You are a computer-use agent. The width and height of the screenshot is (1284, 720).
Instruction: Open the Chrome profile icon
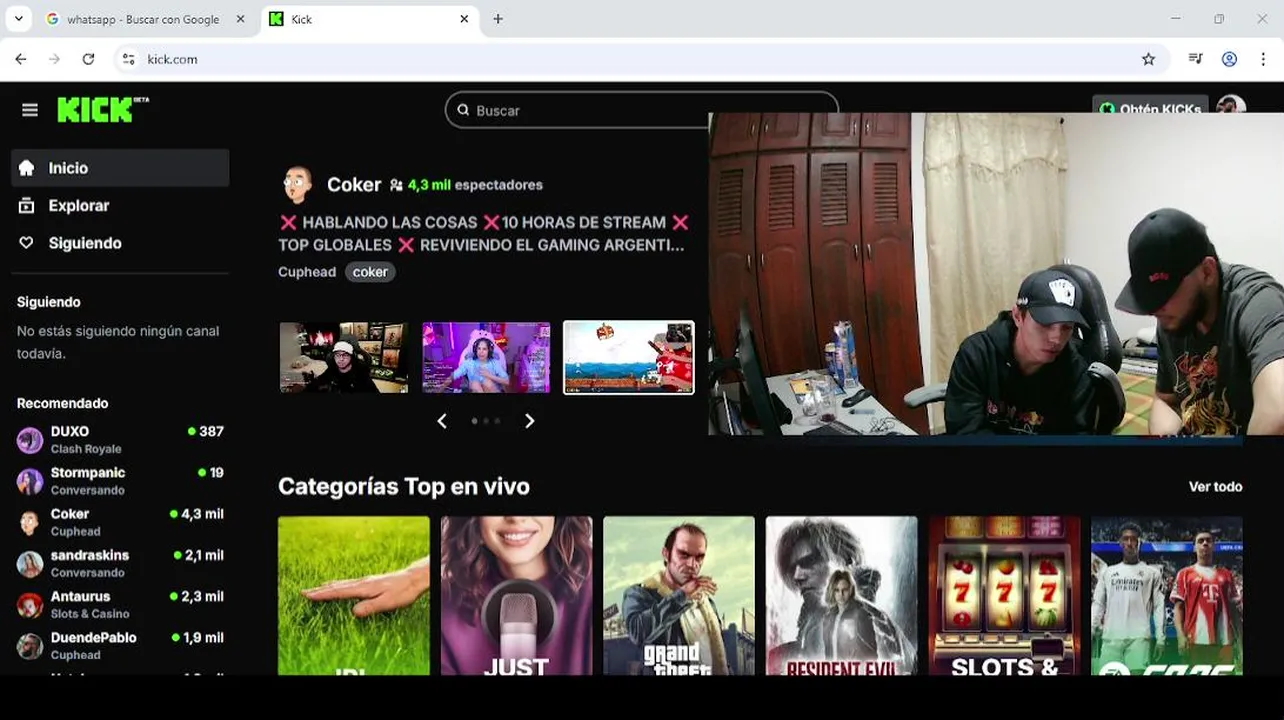(x=1230, y=59)
